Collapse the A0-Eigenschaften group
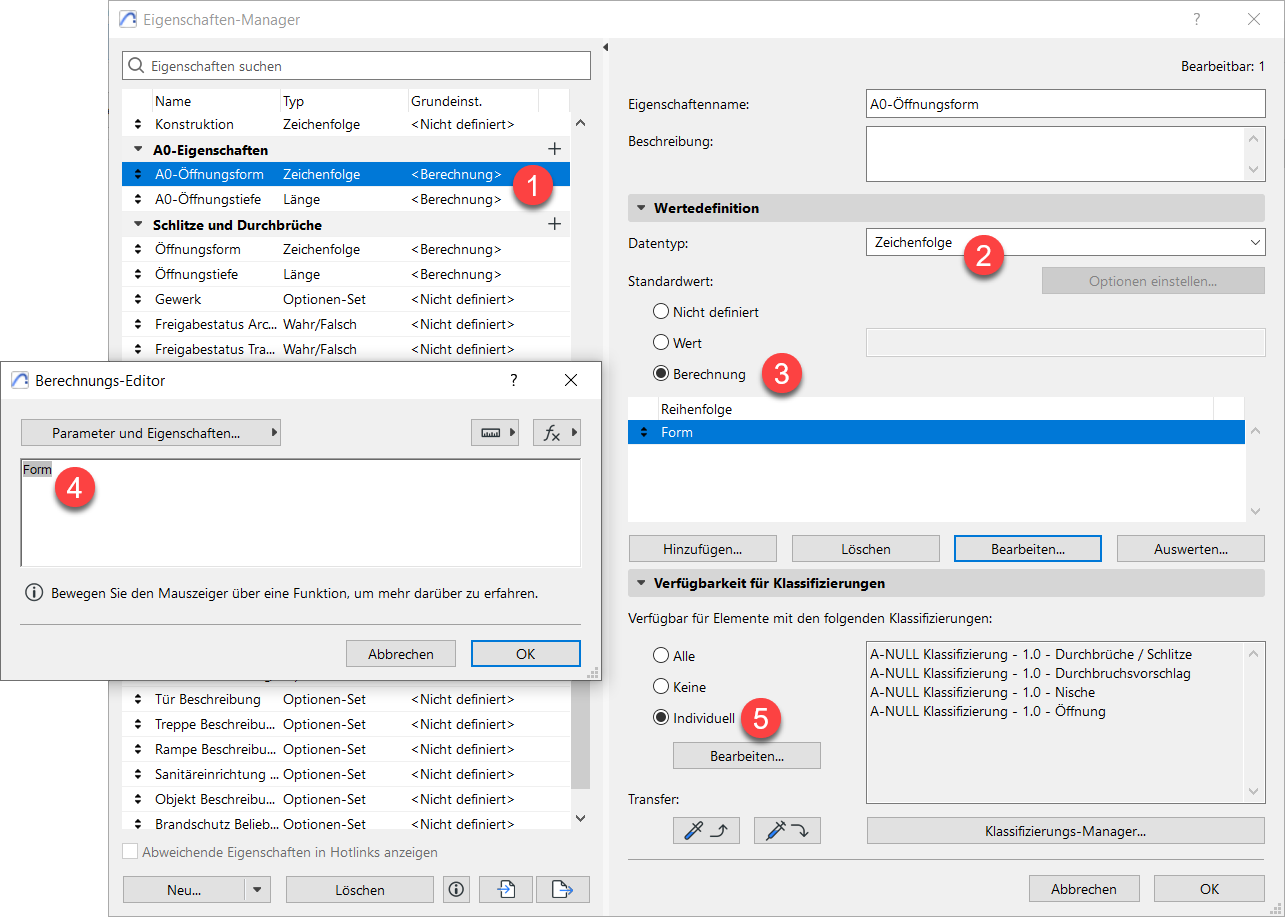Screen dimensions: 1285x917 coord(138,149)
